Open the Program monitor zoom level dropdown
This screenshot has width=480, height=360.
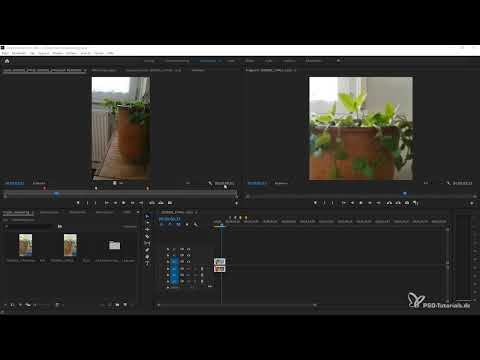tap(281, 183)
